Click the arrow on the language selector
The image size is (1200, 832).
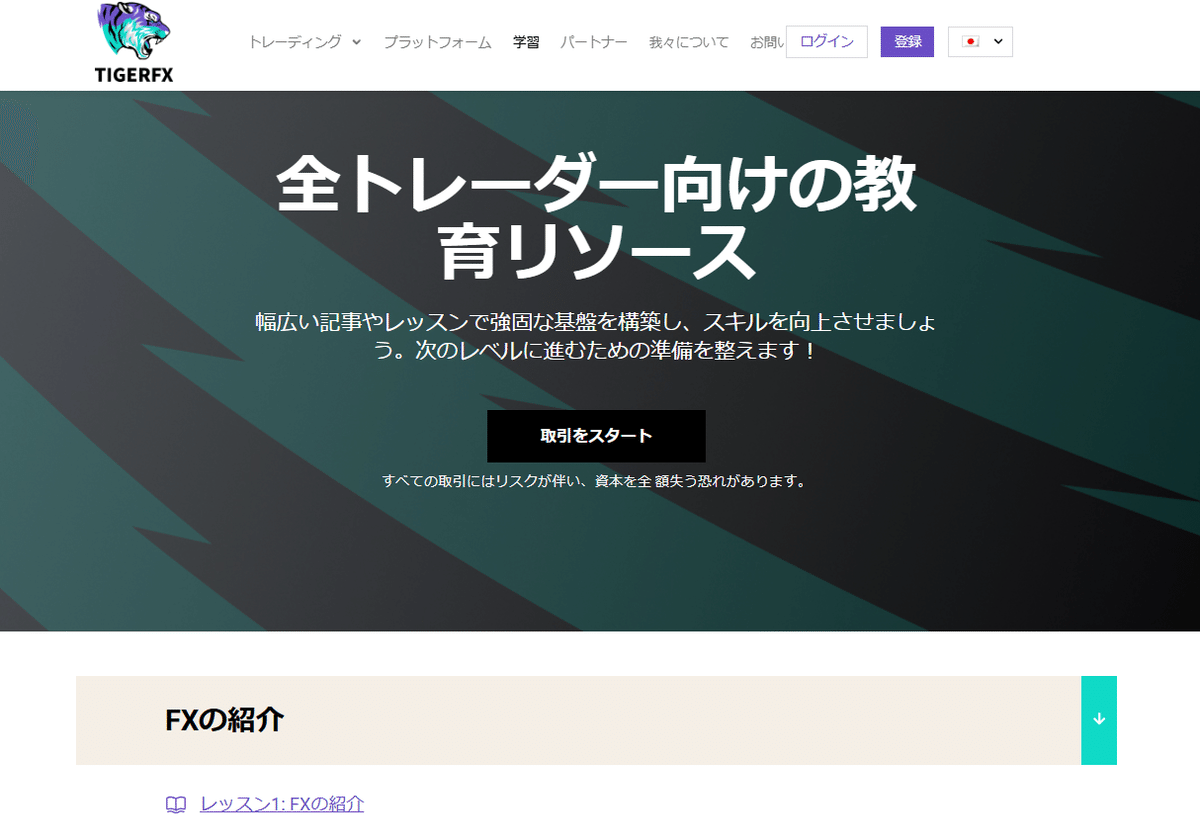click(996, 43)
